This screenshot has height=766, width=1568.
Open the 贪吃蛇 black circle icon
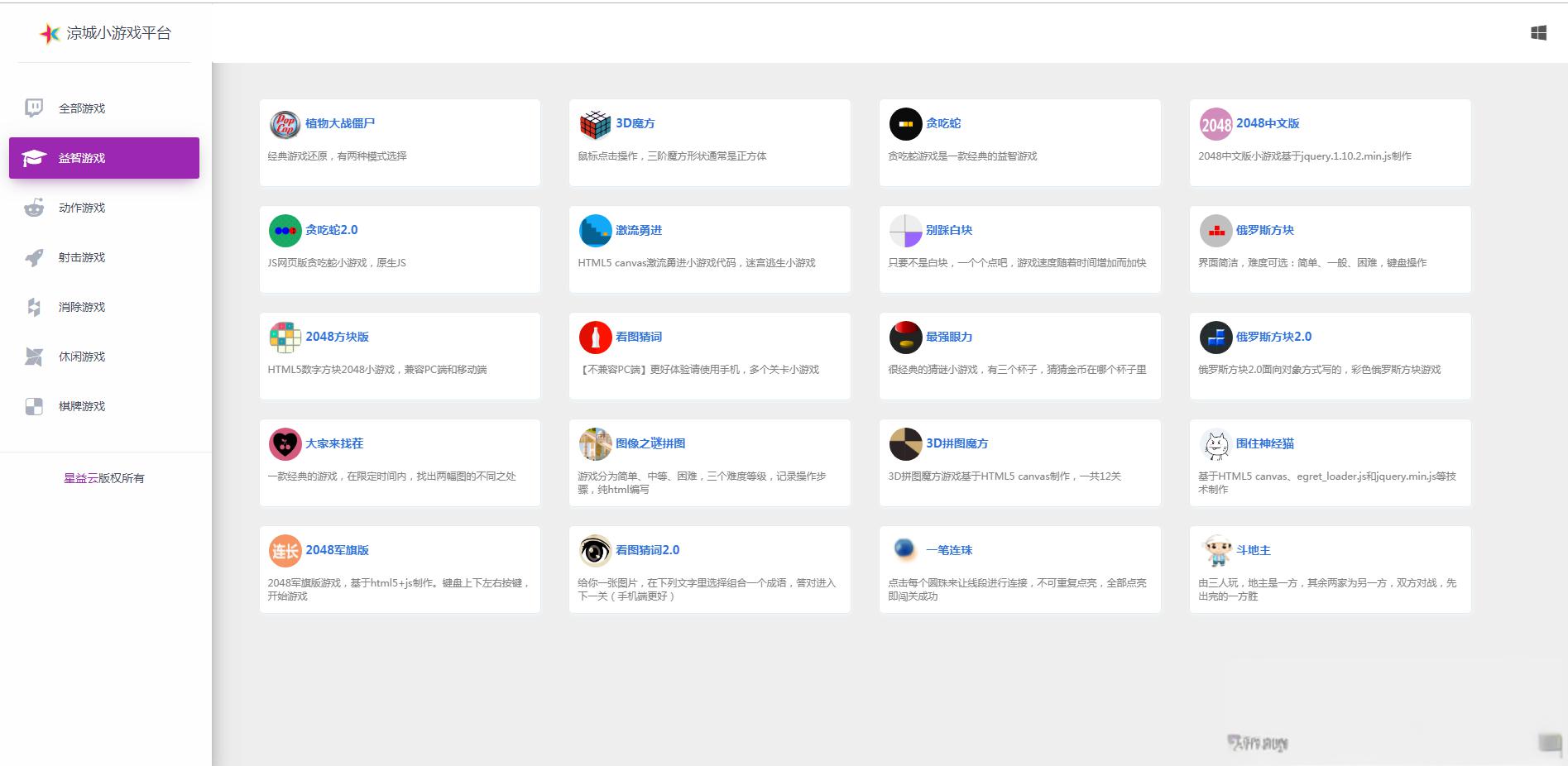click(x=905, y=124)
